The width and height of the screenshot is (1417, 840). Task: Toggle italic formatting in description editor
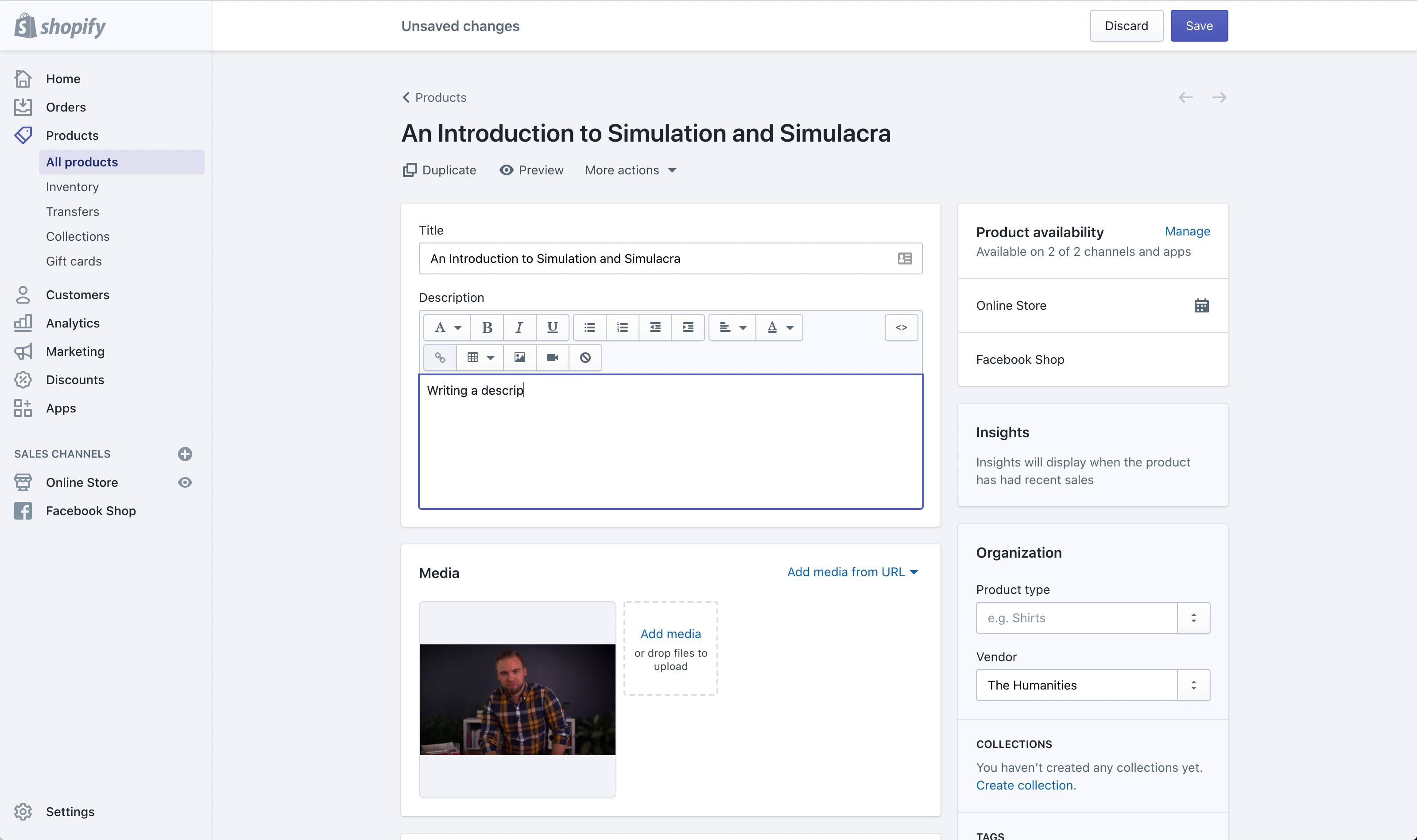click(x=519, y=327)
